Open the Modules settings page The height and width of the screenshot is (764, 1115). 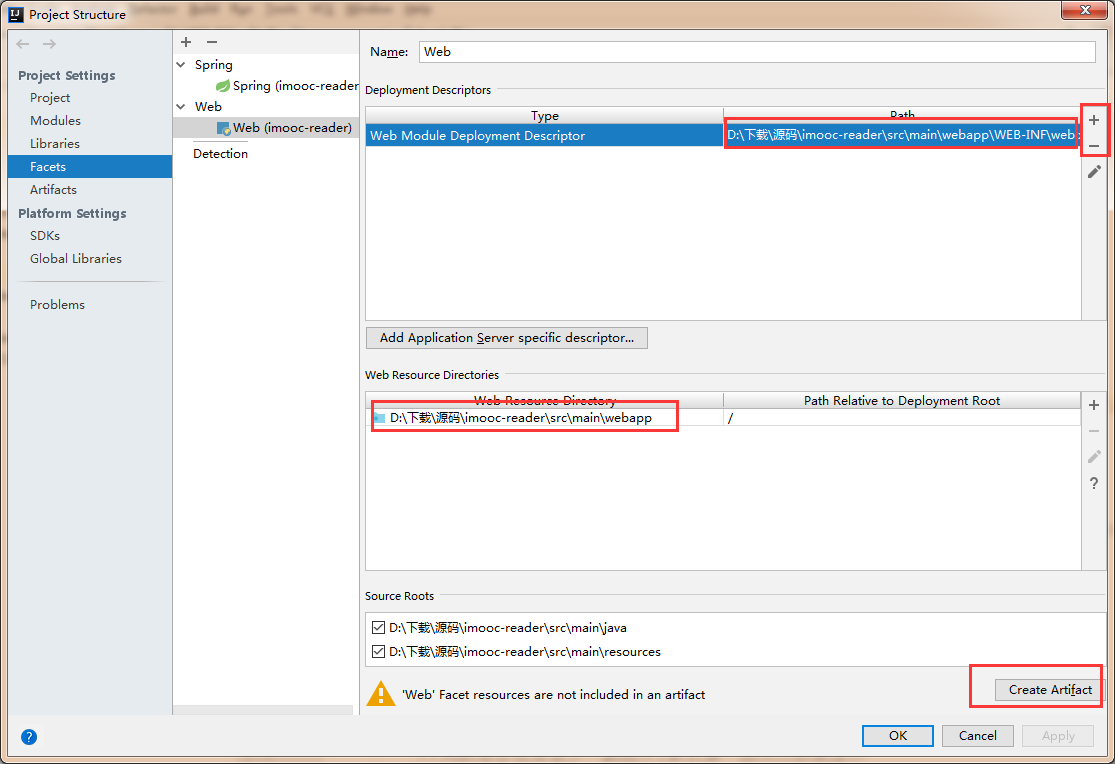click(x=55, y=120)
